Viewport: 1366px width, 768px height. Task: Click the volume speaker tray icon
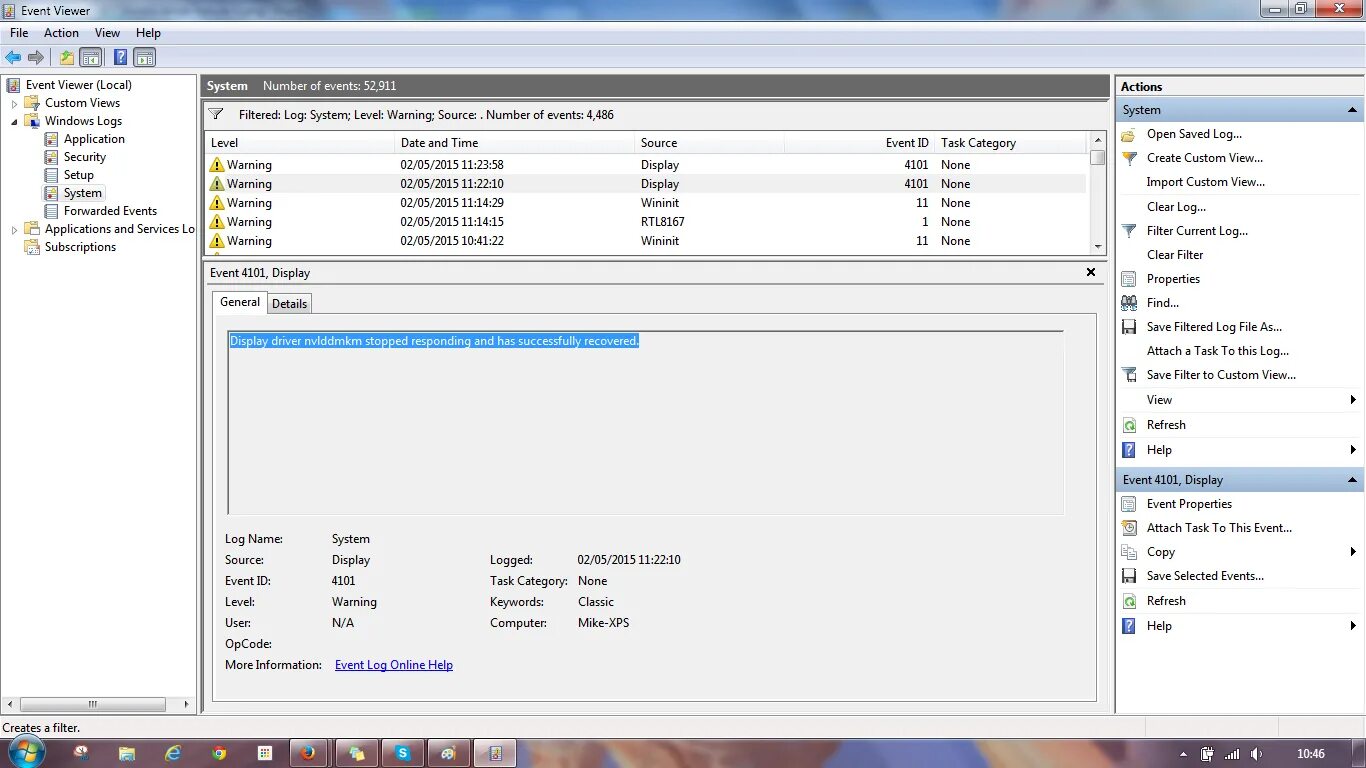click(x=1256, y=754)
